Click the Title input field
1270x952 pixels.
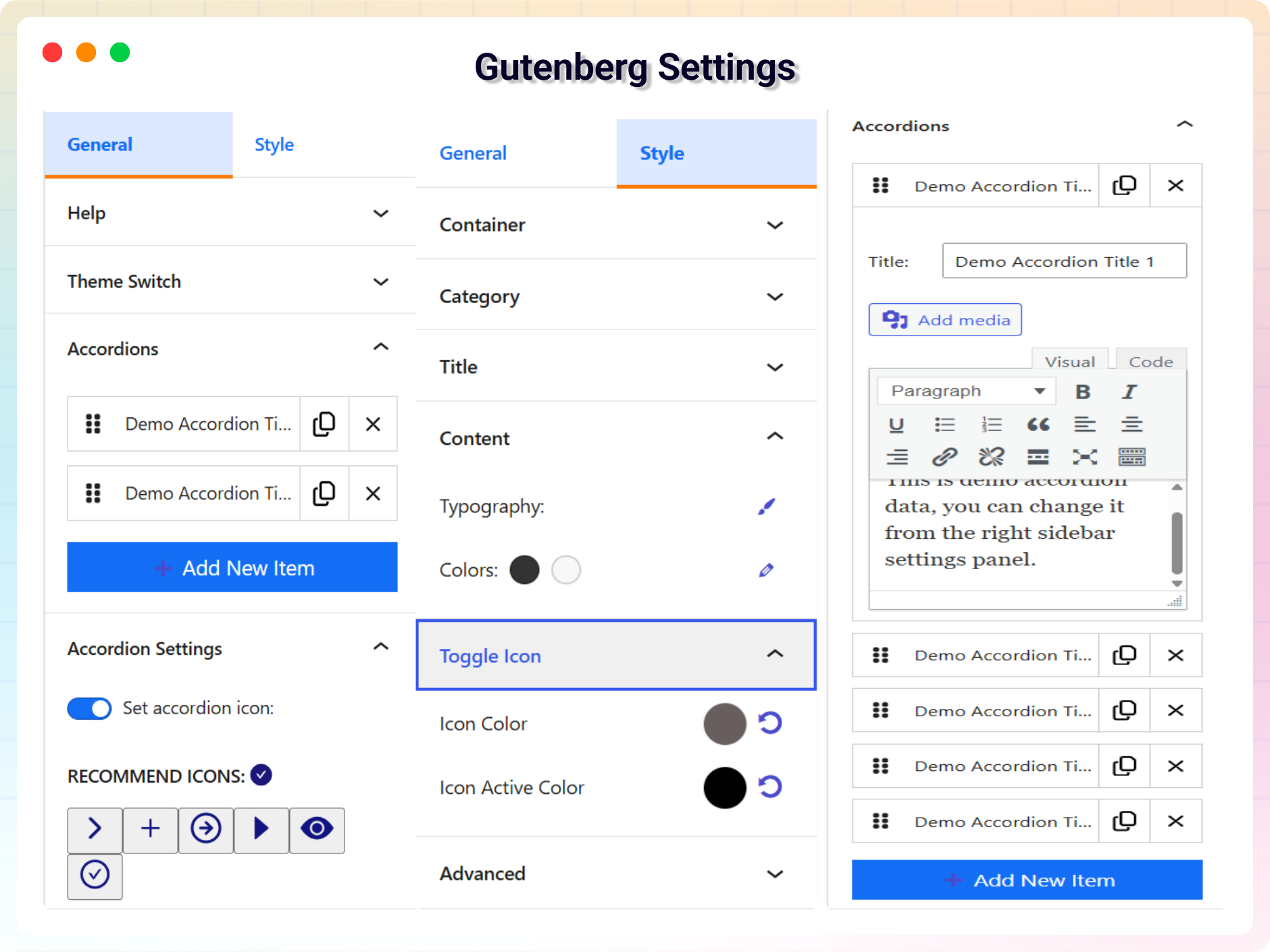pyautogui.click(x=1065, y=261)
